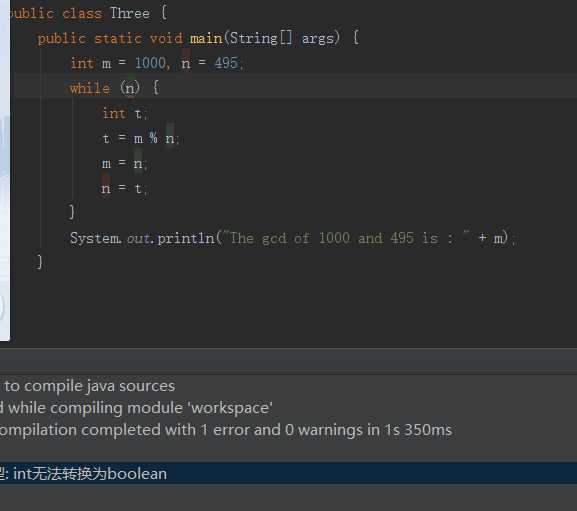Click variable n inside while condition

pos(130,89)
